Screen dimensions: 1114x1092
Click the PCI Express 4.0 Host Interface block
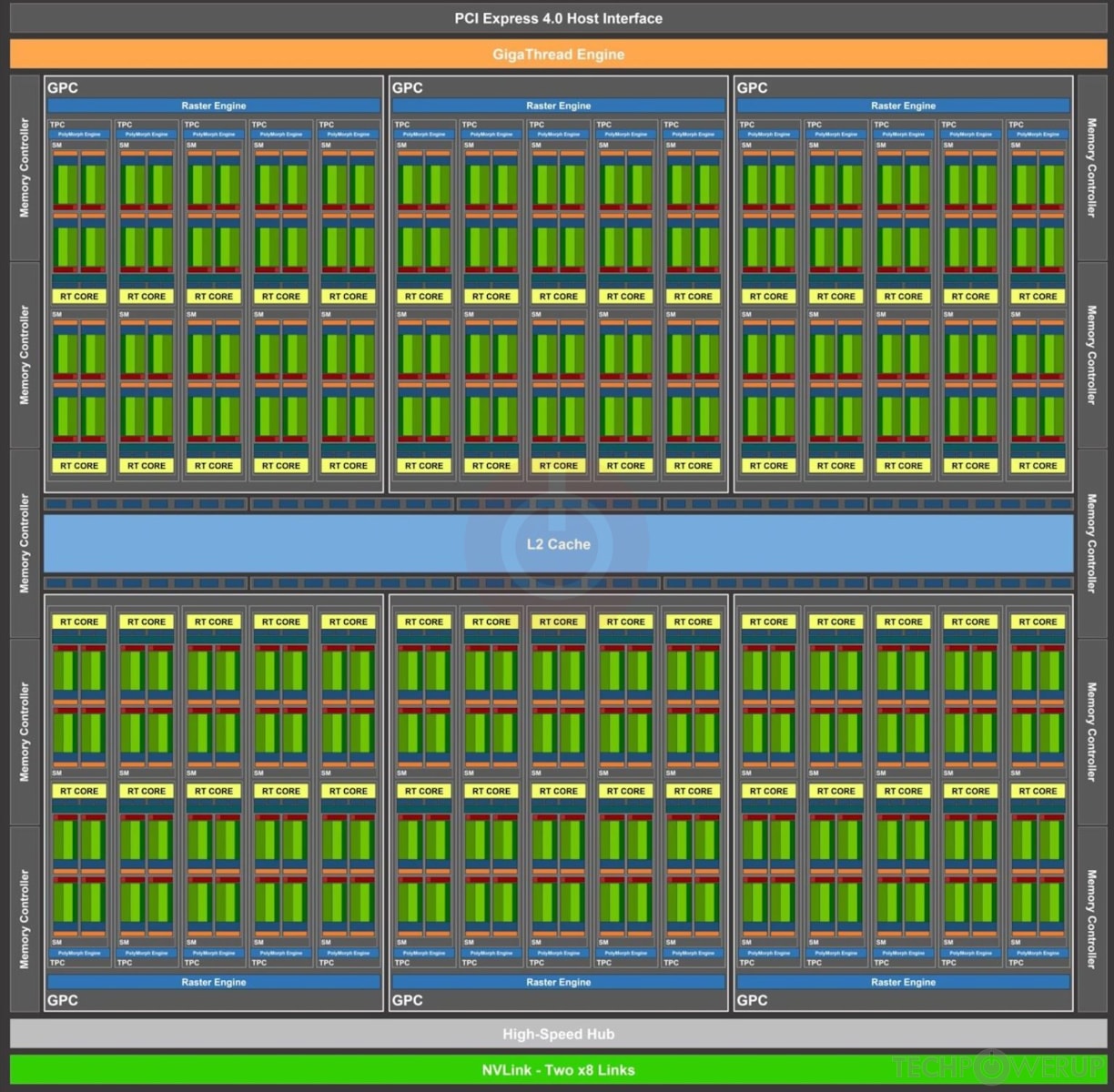[x=558, y=18]
